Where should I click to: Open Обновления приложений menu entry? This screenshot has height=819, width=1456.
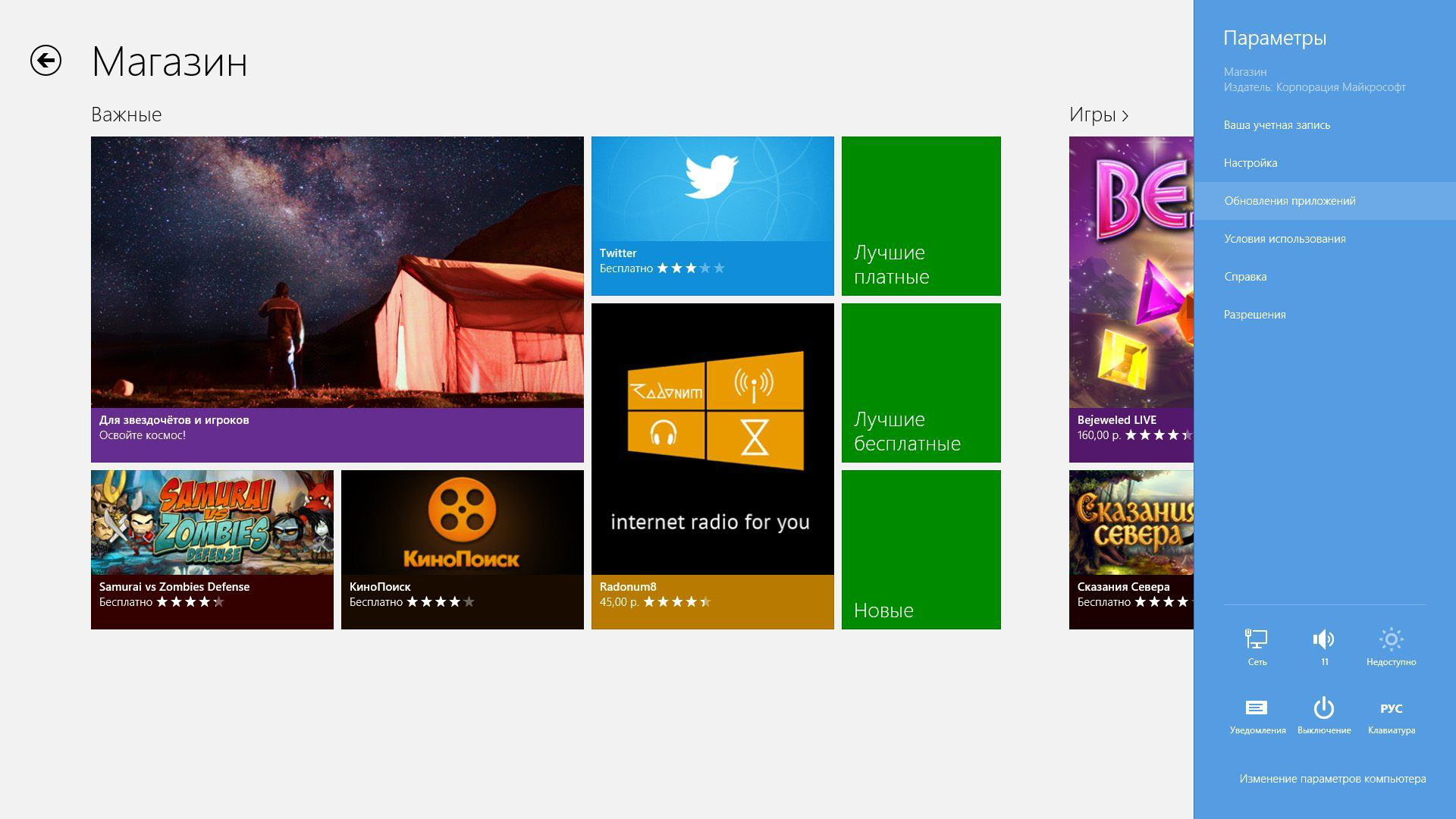[1289, 201]
